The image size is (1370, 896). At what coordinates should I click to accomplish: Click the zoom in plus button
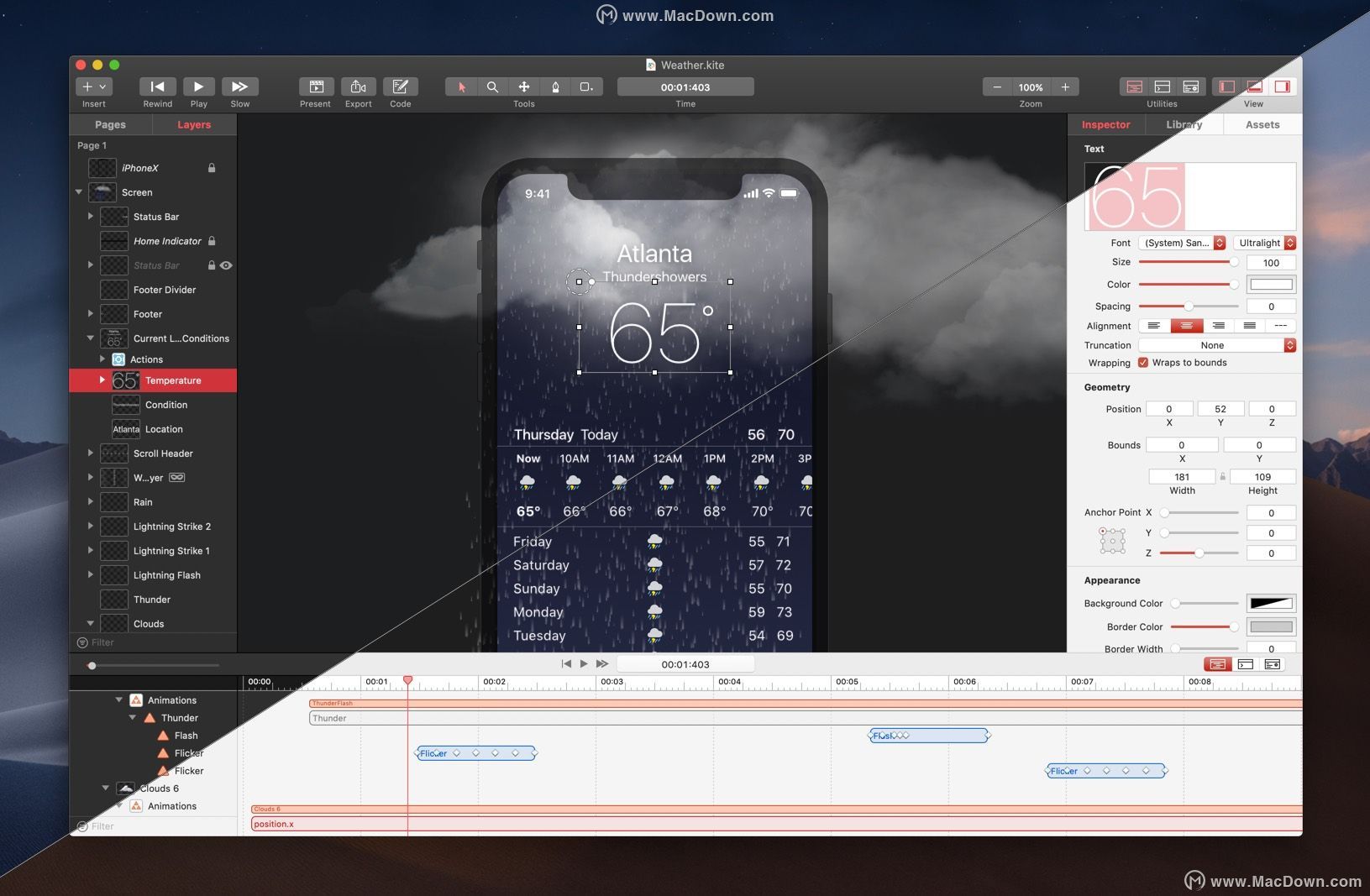click(1065, 86)
